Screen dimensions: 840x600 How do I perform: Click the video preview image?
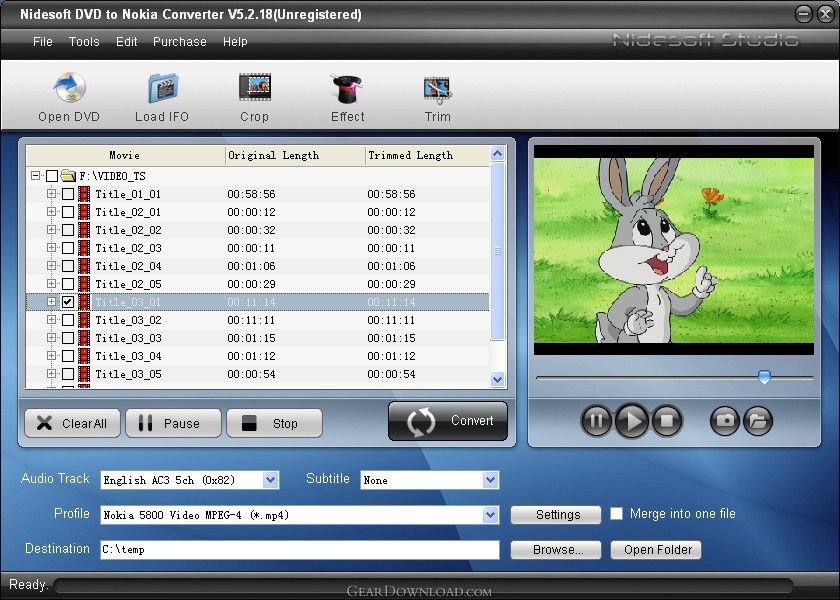pyautogui.click(x=674, y=250)
